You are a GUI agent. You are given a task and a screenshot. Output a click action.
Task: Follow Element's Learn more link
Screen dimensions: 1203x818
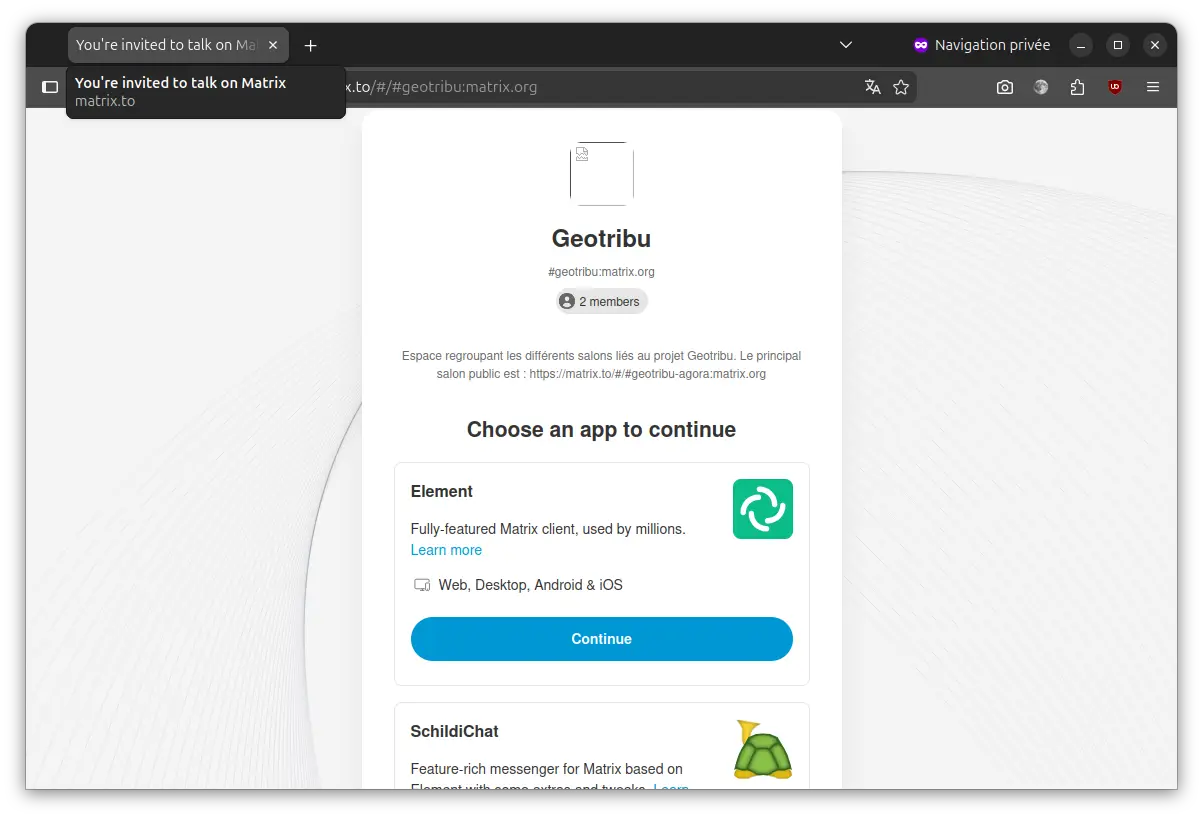(x=446, y=550)
